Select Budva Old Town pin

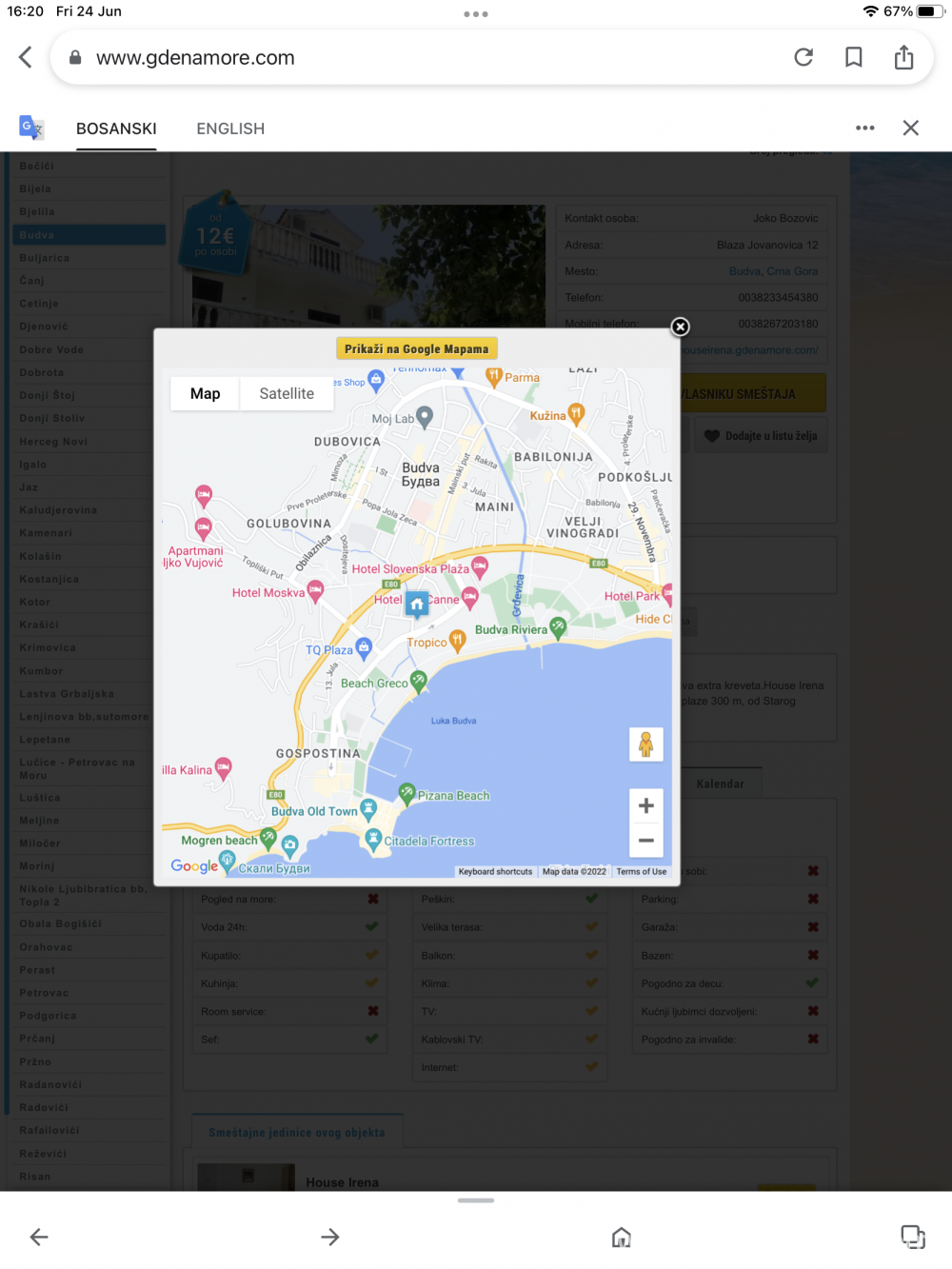point(368,810)
